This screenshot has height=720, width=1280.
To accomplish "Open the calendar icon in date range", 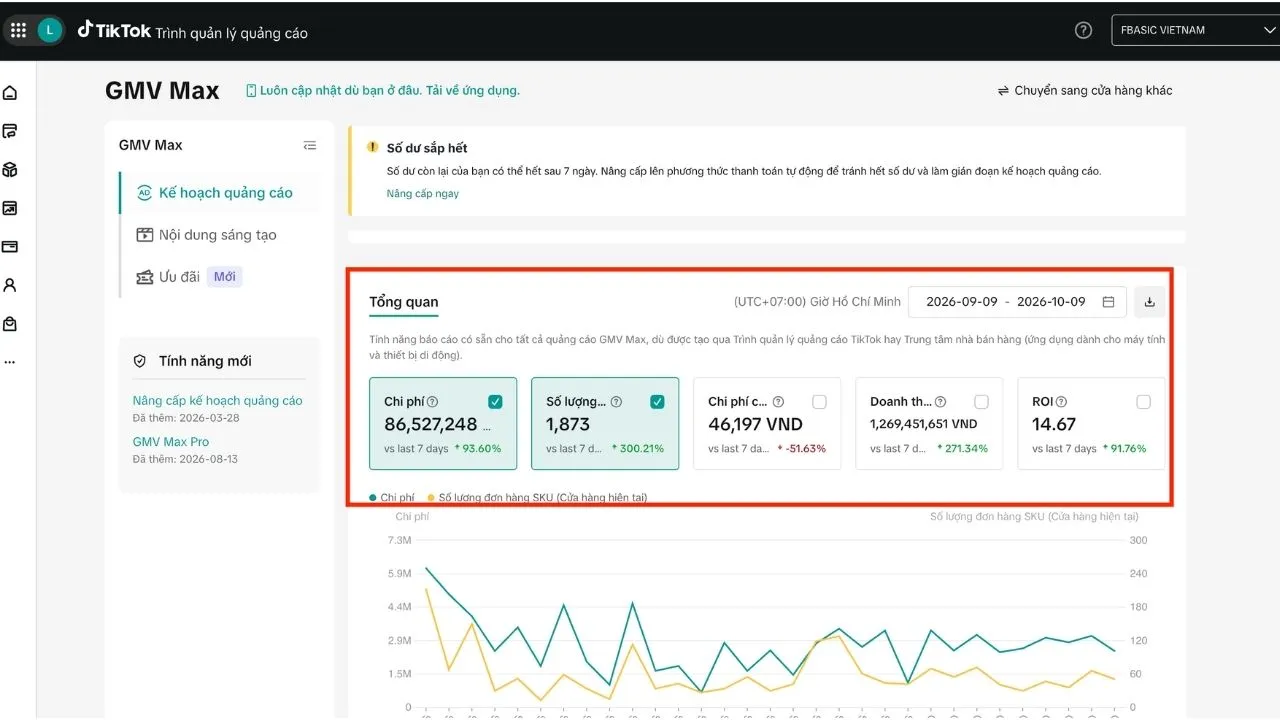I will [1108, 302].
